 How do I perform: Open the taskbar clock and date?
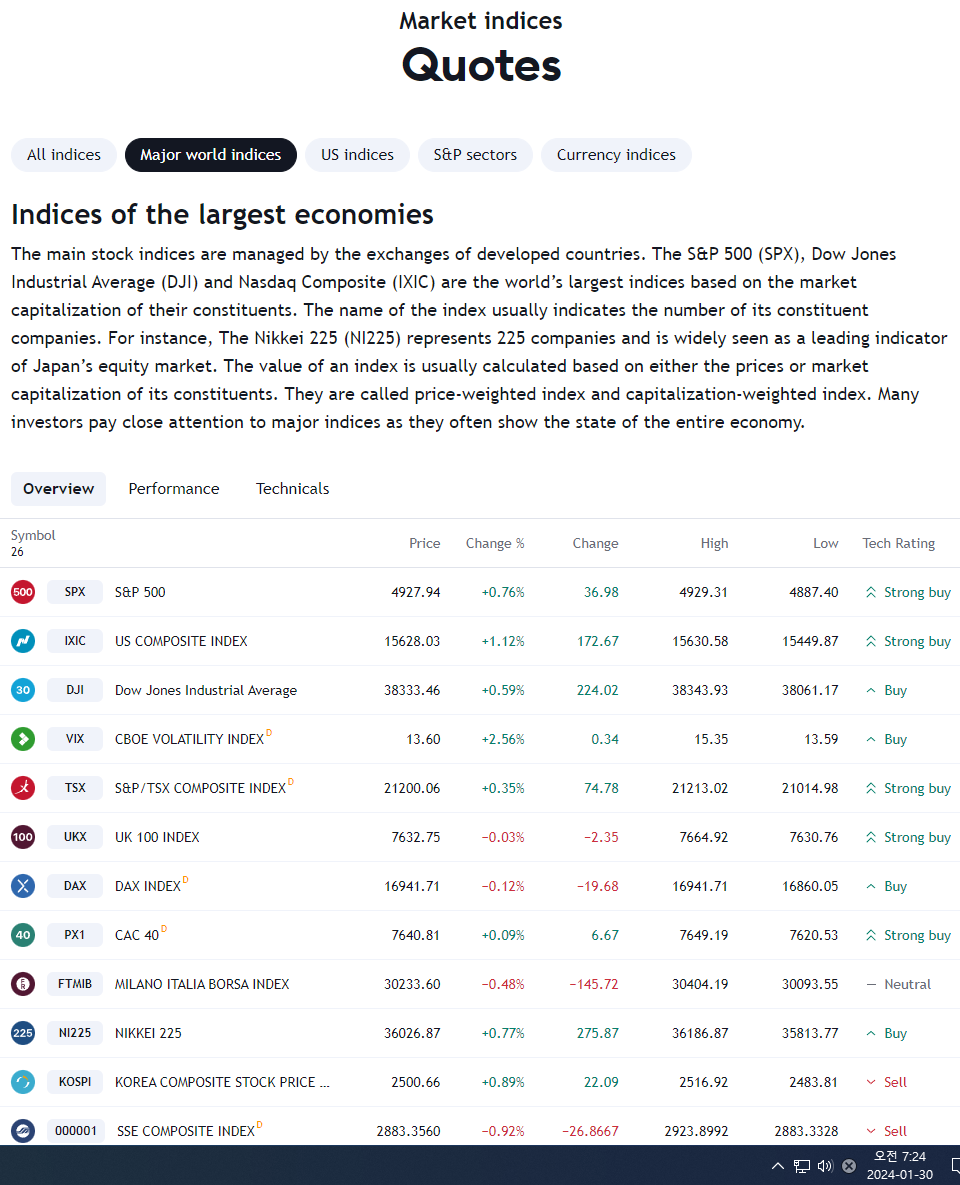click(900, 1165)
